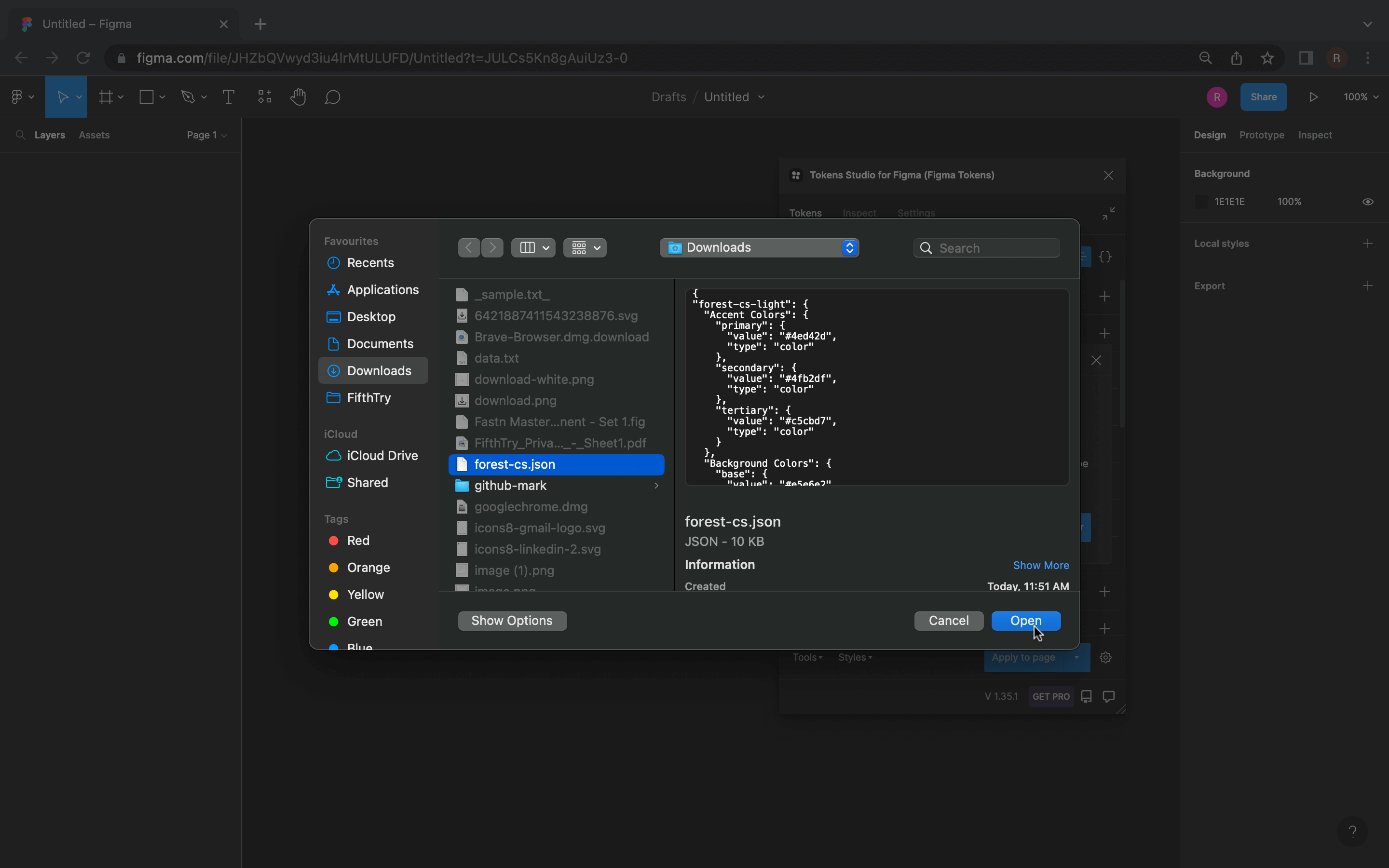Open the 100% zoom dropdown

pos(1360,97)
